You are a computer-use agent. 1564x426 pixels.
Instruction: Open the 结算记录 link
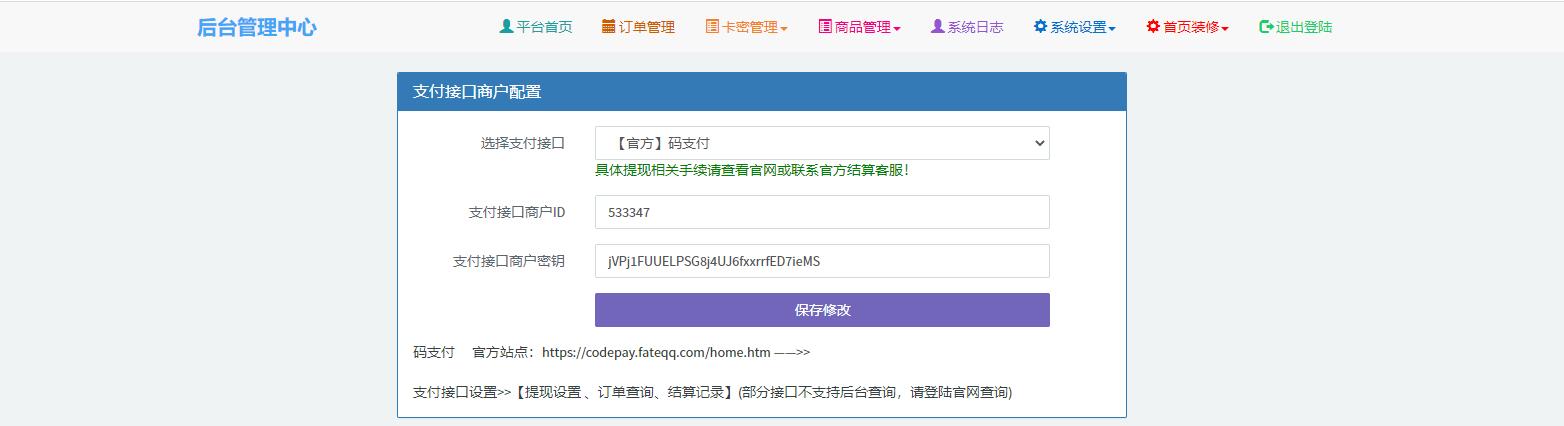(x=694, y=392)
